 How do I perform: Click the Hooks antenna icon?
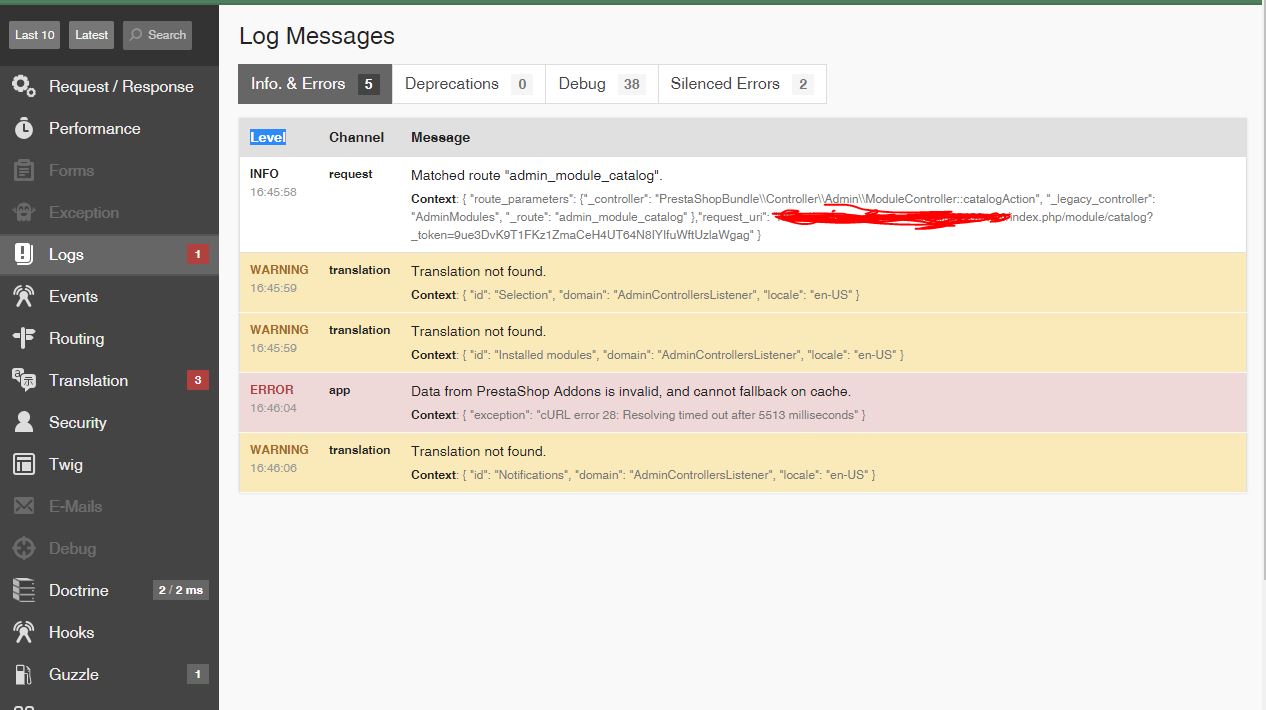(24, 632)
